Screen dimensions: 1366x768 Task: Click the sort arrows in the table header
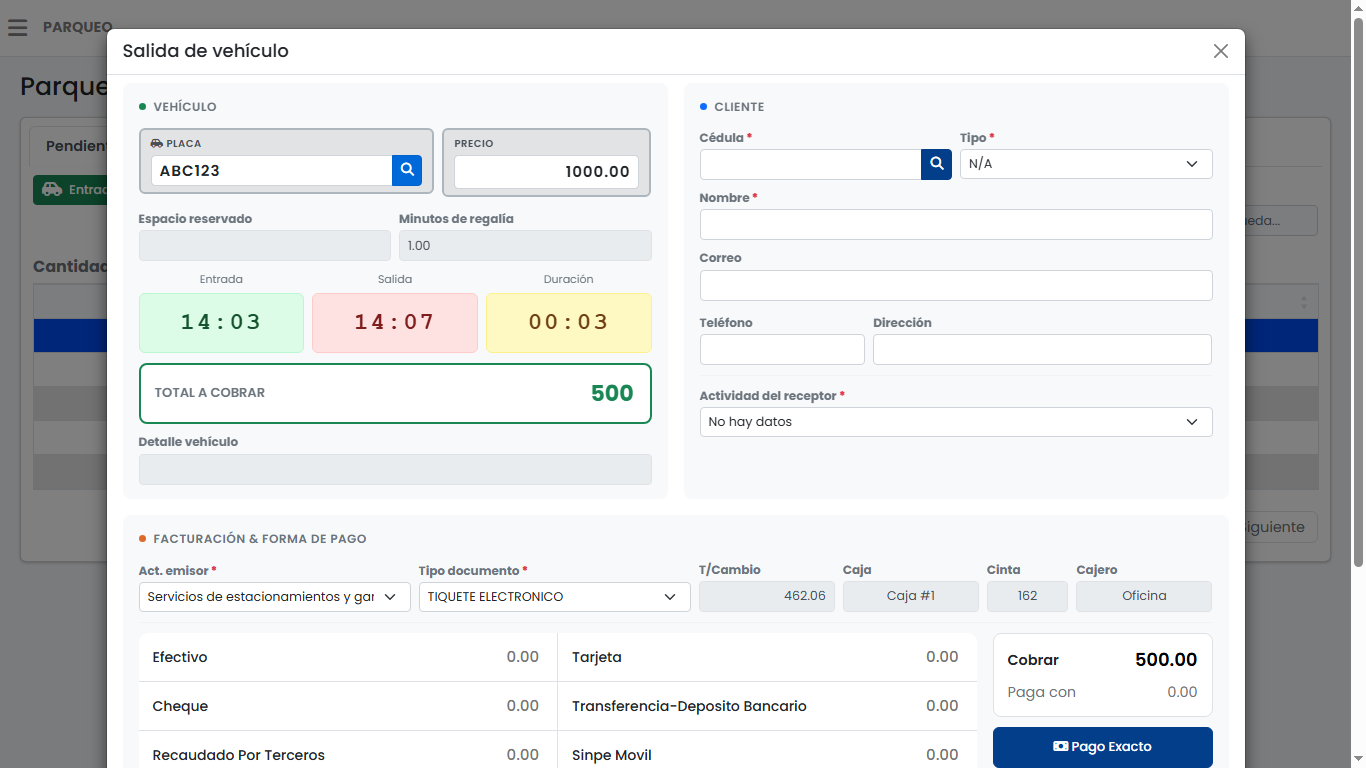point(1302,301)
